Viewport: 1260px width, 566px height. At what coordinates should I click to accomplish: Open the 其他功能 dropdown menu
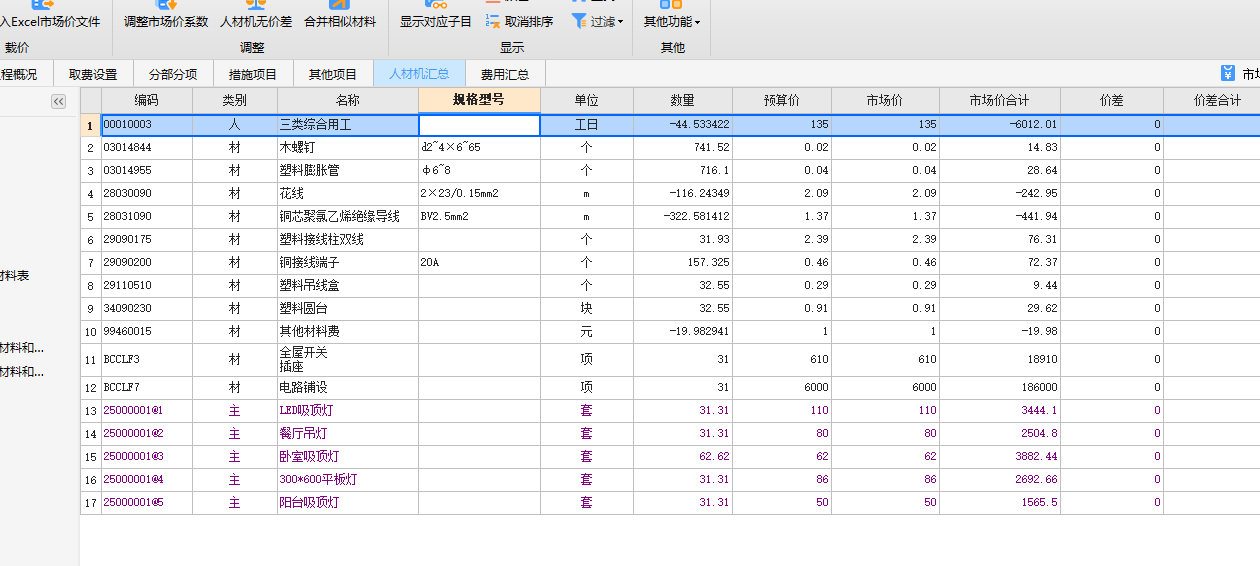671,15
